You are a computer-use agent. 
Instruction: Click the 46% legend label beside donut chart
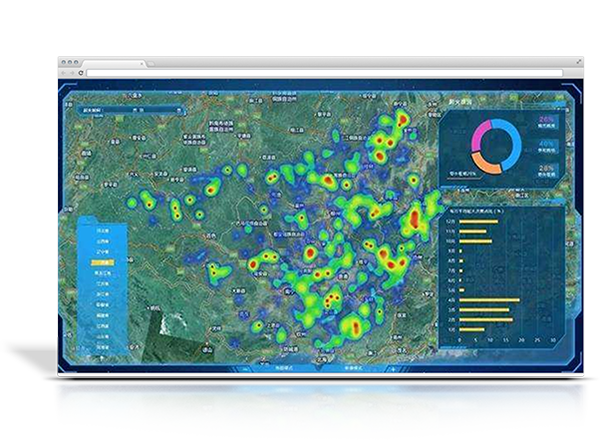546,144
